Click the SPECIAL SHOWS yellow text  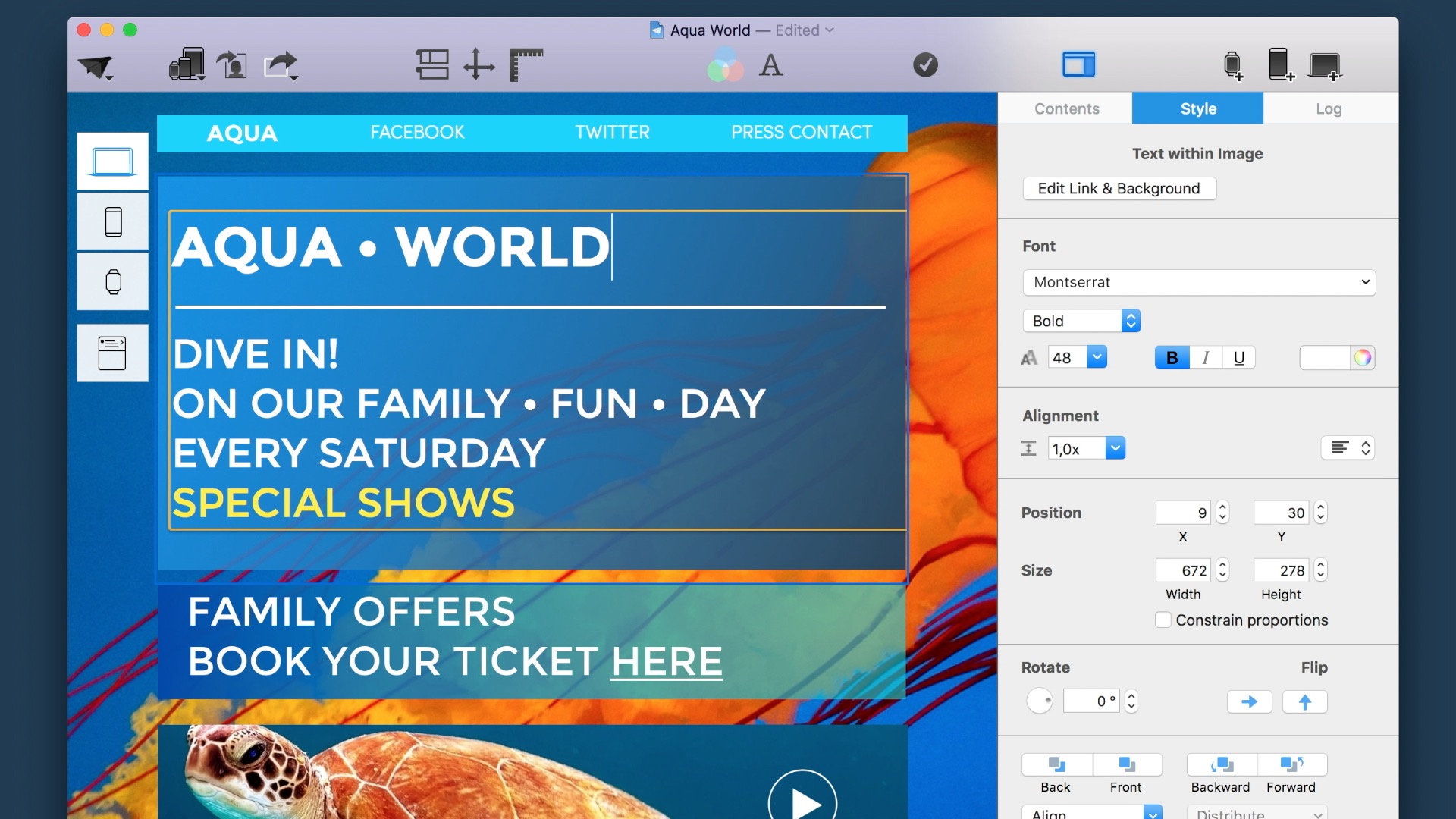(344, 504)
